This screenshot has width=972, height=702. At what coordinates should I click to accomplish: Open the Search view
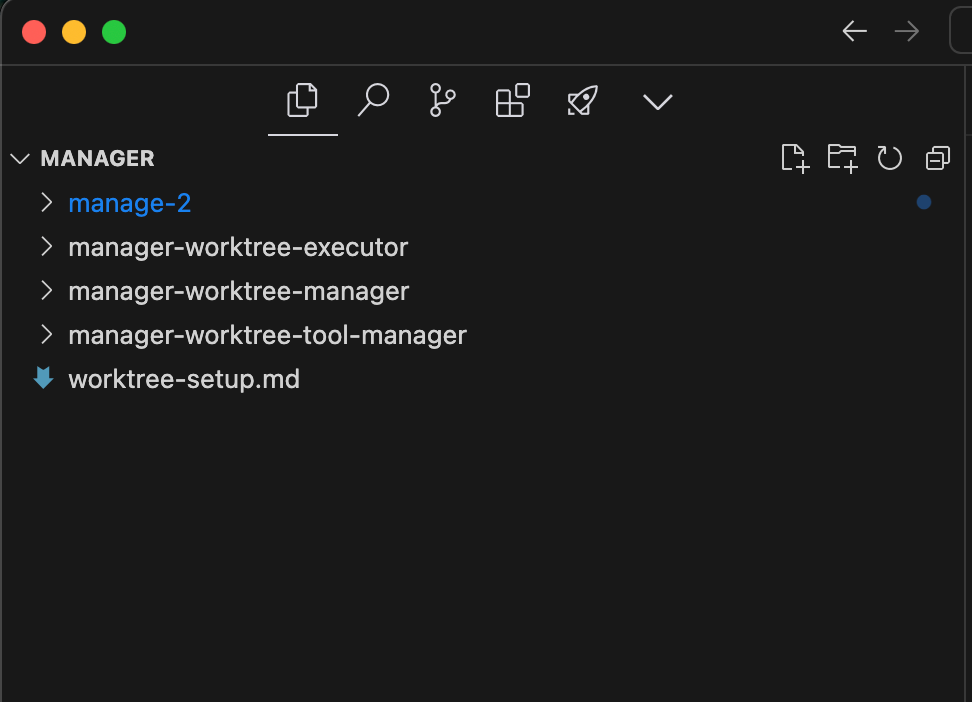(x=373, y=100)
